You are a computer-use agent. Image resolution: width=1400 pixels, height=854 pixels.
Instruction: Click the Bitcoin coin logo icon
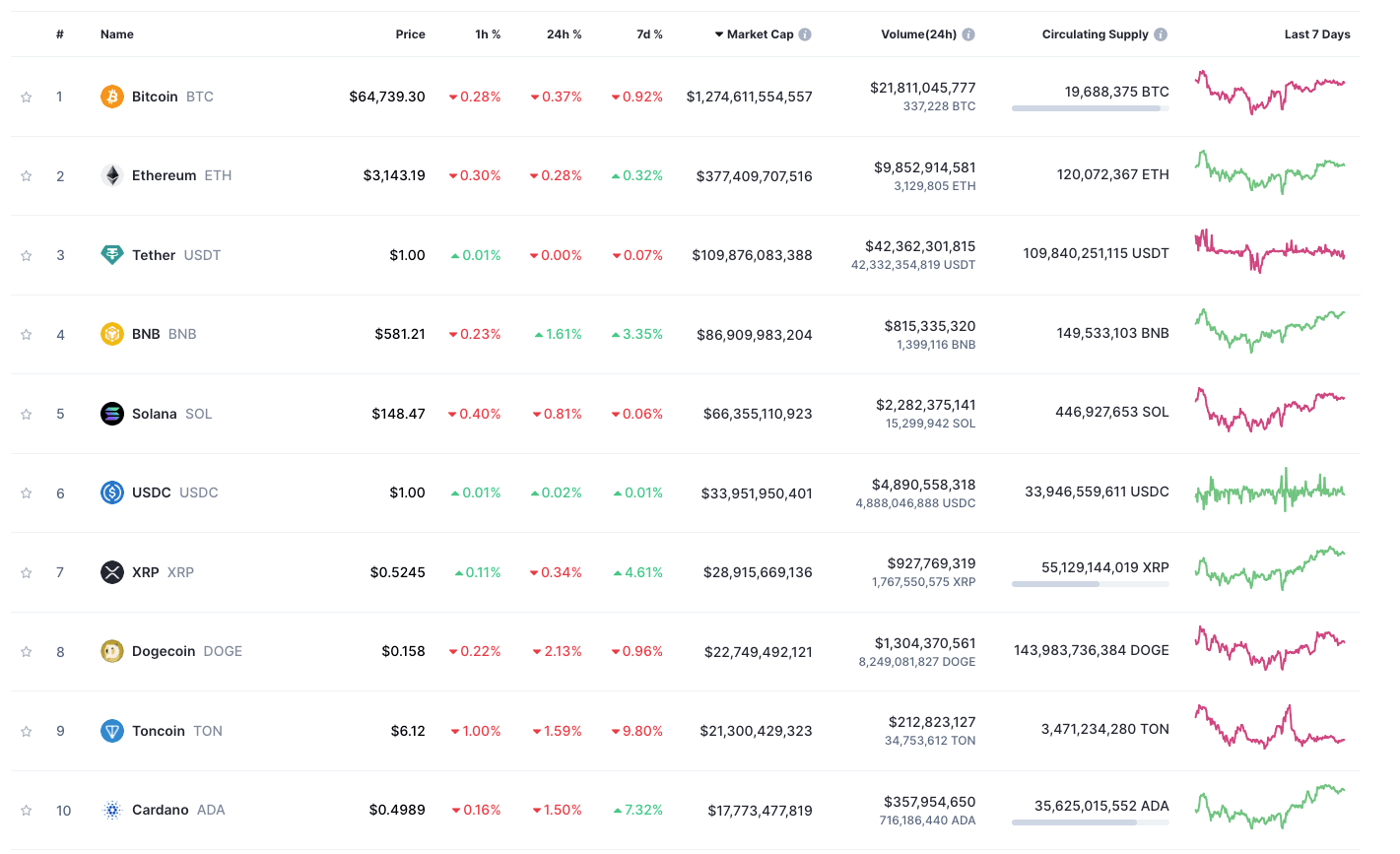(x=111, y=97)
